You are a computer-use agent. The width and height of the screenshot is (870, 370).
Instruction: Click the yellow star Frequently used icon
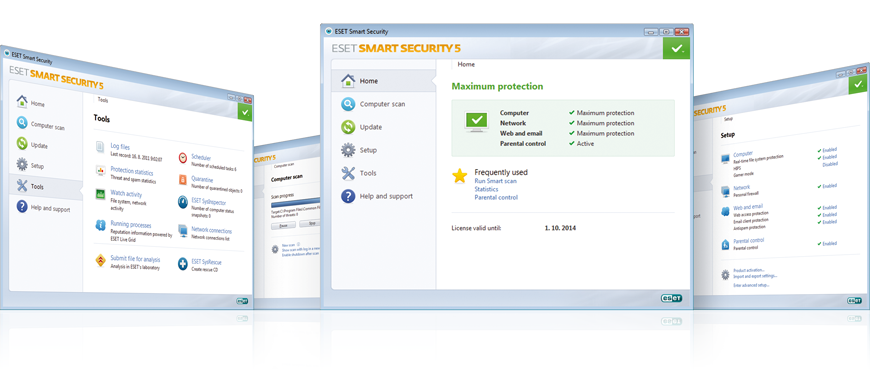[x=459, y=176]
